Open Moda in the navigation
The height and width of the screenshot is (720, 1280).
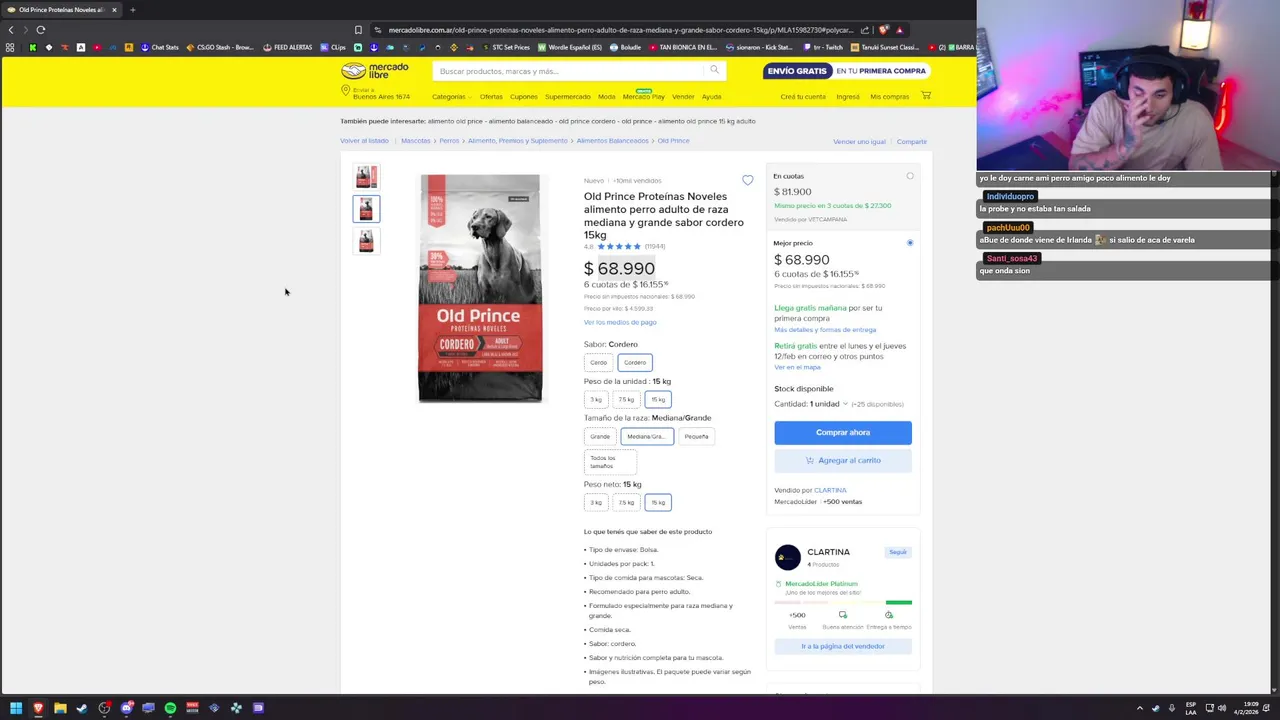coord(607,97)
